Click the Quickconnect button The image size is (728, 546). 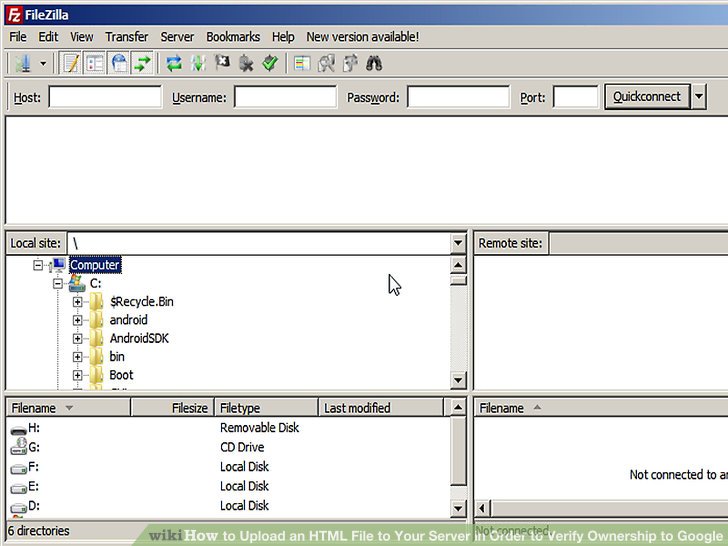646,97
